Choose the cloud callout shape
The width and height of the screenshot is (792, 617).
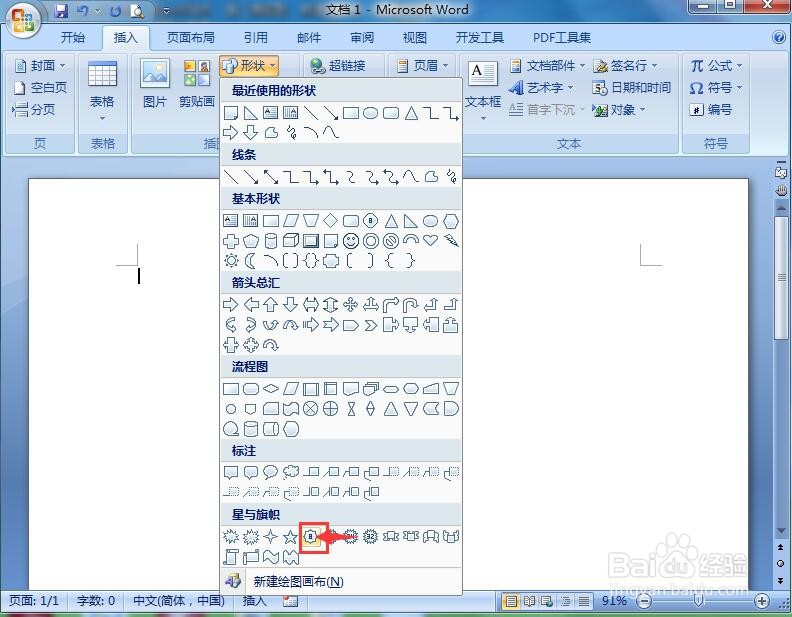[x=291, y=472]
